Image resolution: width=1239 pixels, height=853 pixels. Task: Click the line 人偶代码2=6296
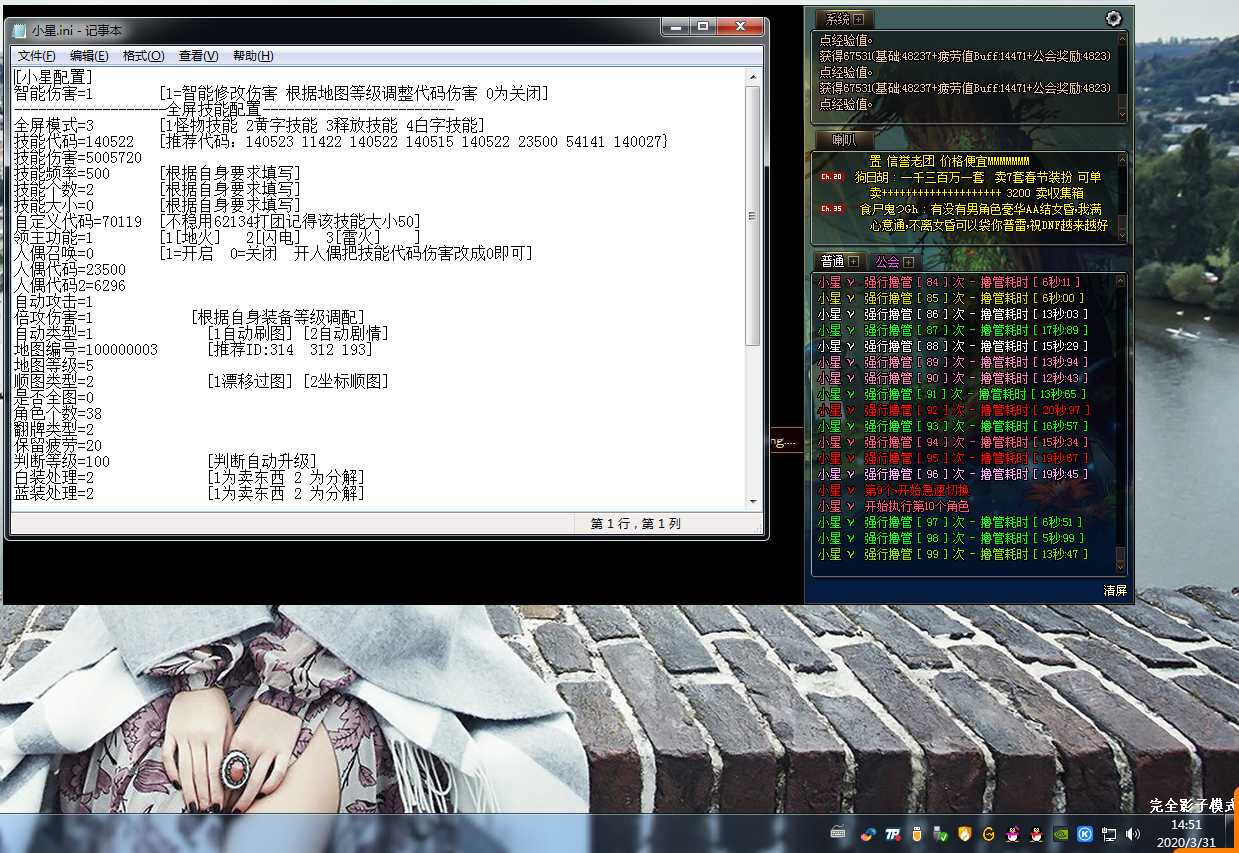coord(70,286)
